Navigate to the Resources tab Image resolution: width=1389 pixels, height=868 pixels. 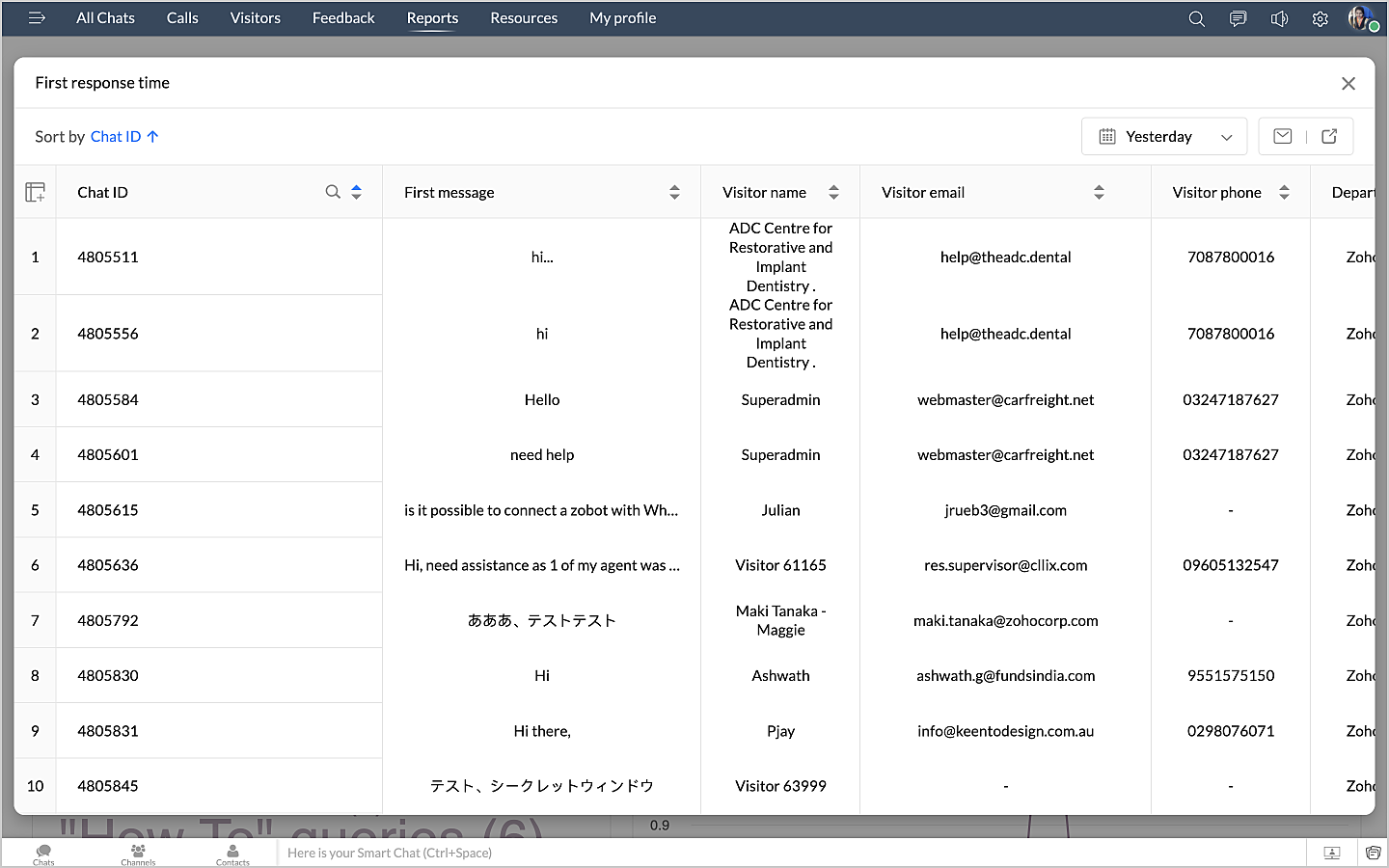click(524, 18)
